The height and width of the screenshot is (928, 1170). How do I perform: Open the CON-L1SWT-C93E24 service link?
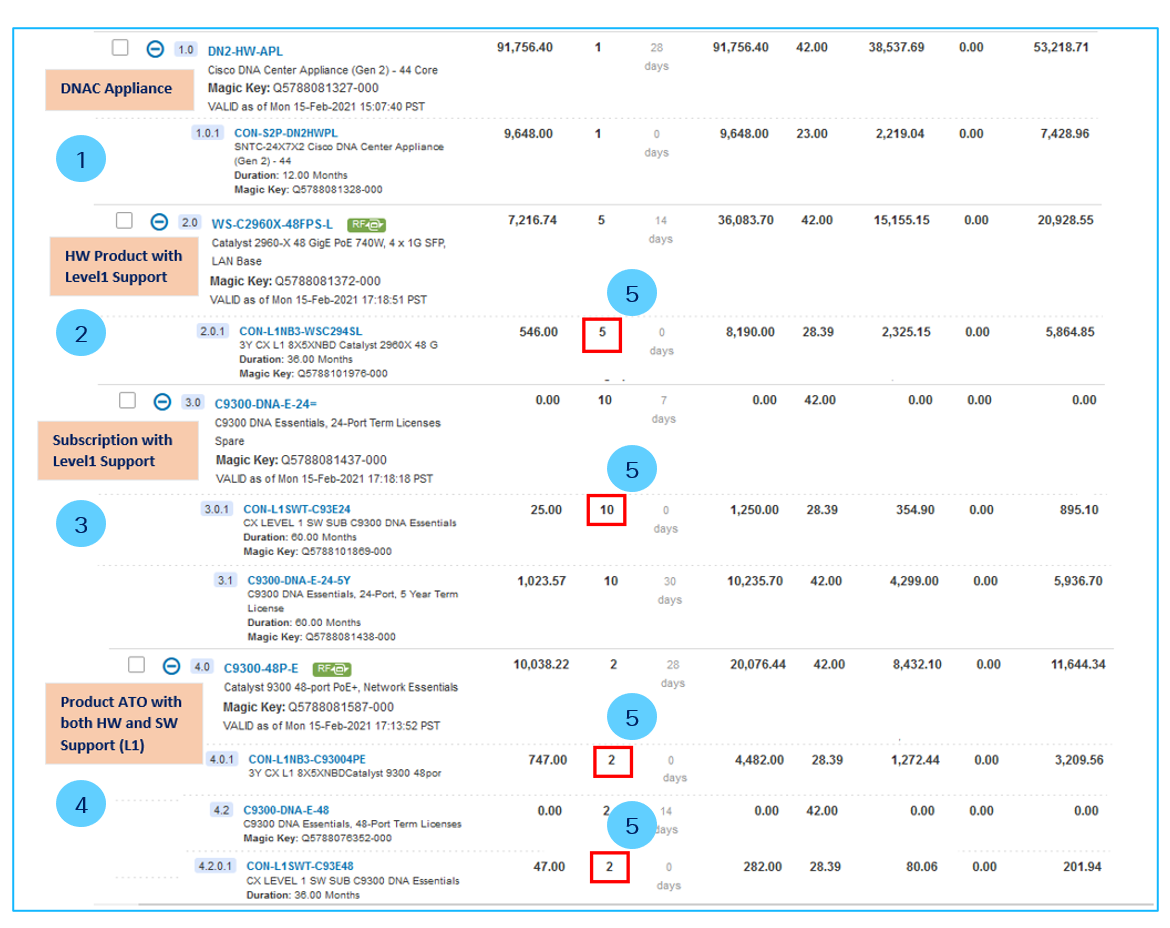(297, 510)
